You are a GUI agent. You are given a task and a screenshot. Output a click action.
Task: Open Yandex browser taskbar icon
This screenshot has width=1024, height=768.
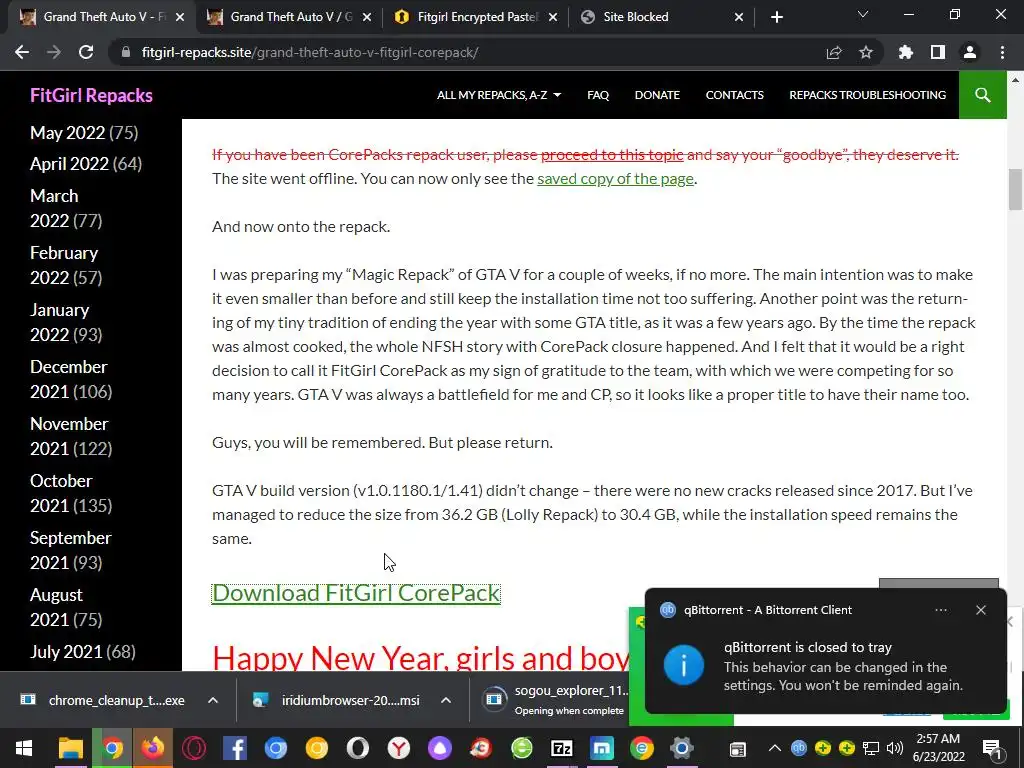coord(398,748)
